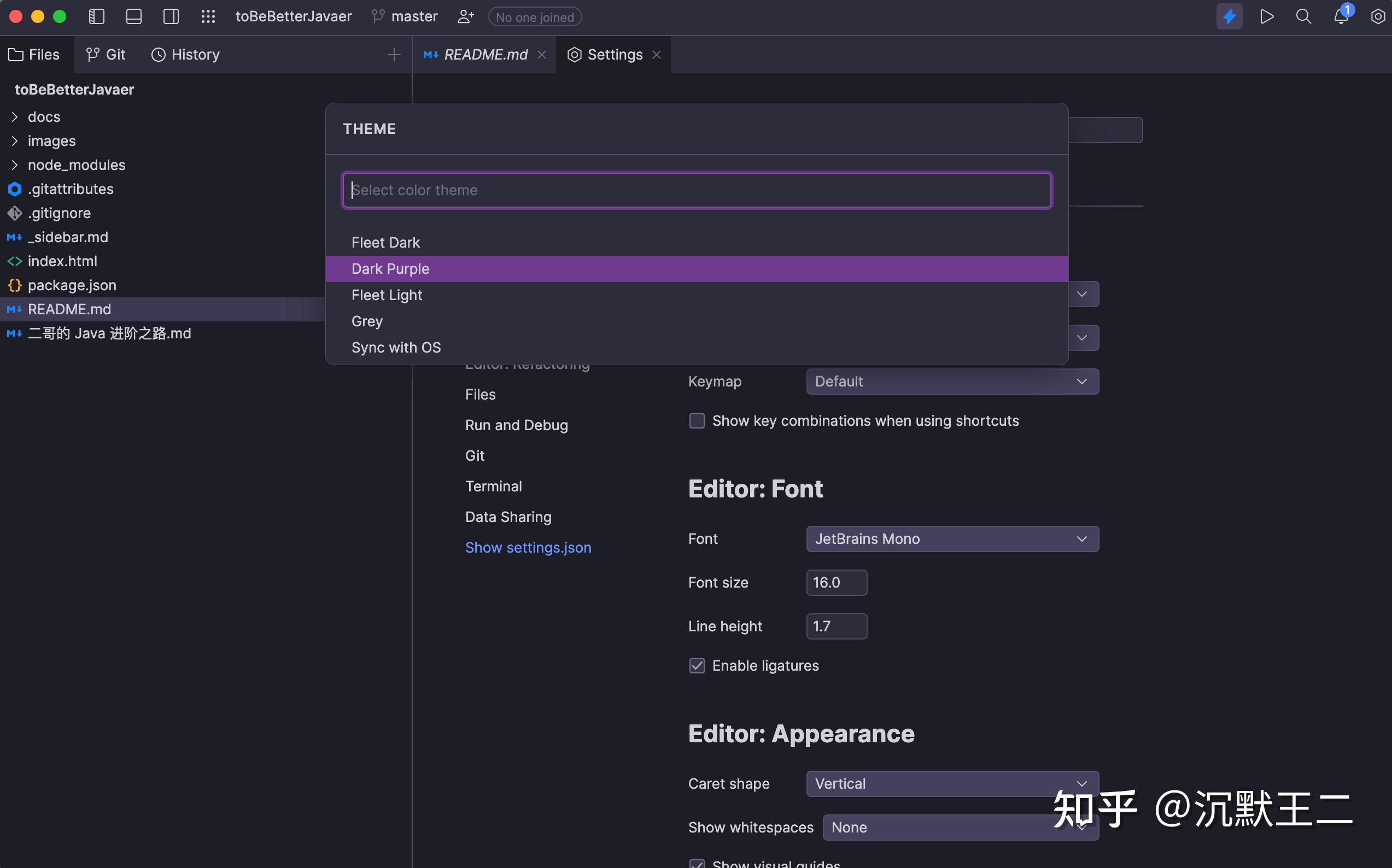Expand the images folder

click(x=14, y=141)
